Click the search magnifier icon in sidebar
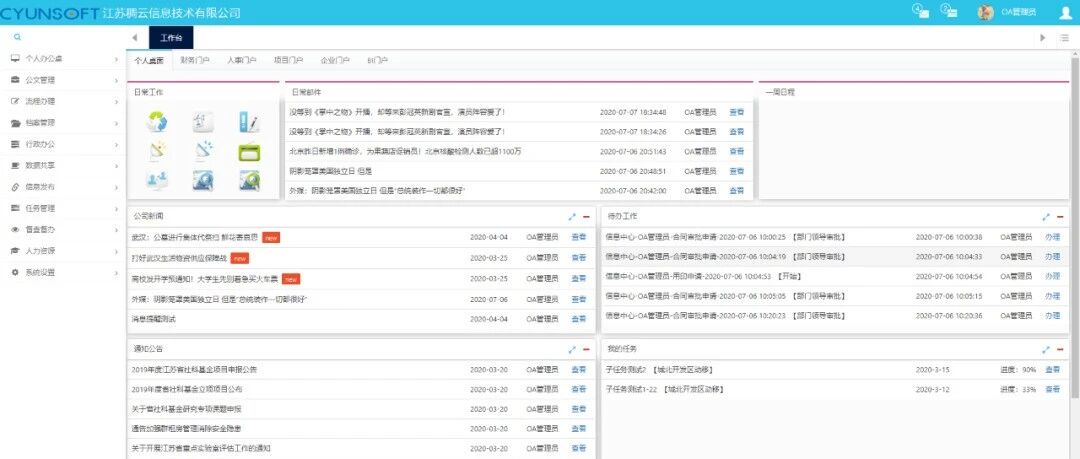Viewport: 1080px width, 459px height. click(17, 37)
